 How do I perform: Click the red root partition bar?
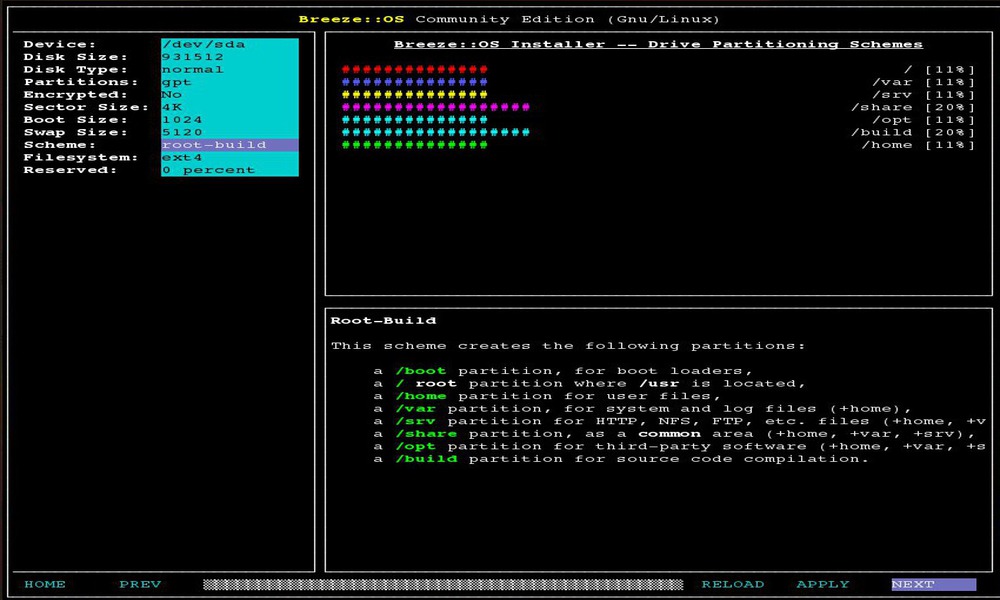click(414, 70)
